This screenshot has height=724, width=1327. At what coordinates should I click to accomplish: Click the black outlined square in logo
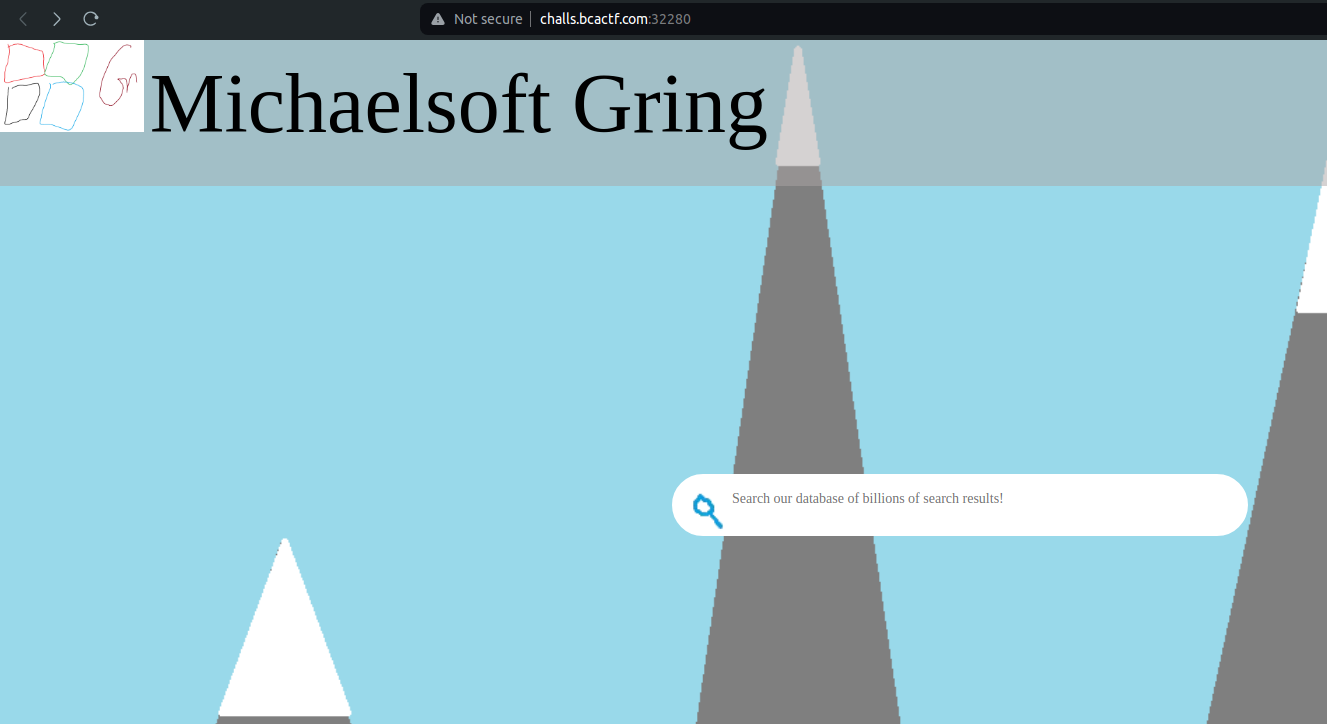coord(22,103)
